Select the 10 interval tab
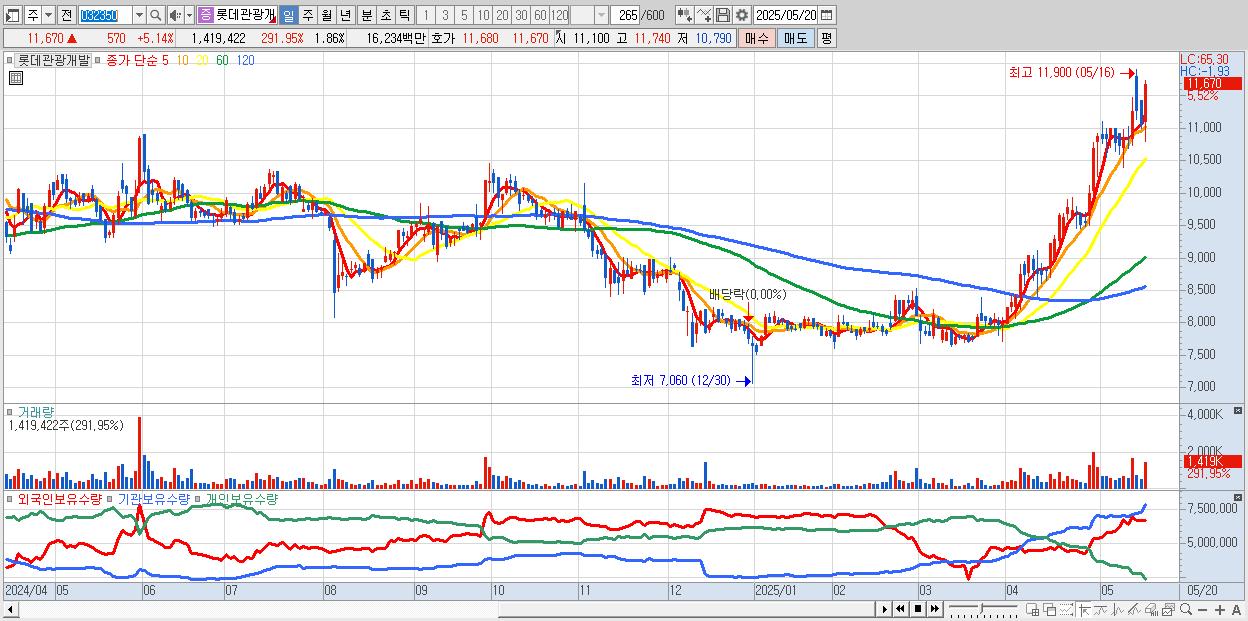Screen dimensions: 1248x621 483,15
